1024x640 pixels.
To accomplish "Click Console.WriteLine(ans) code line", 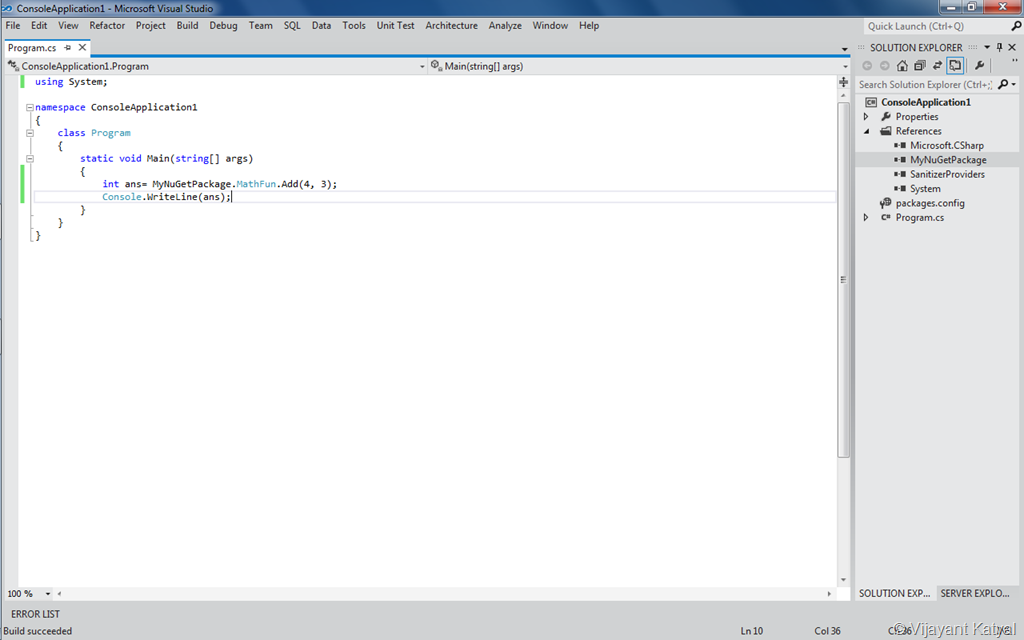I will click(x=167, y=197).
